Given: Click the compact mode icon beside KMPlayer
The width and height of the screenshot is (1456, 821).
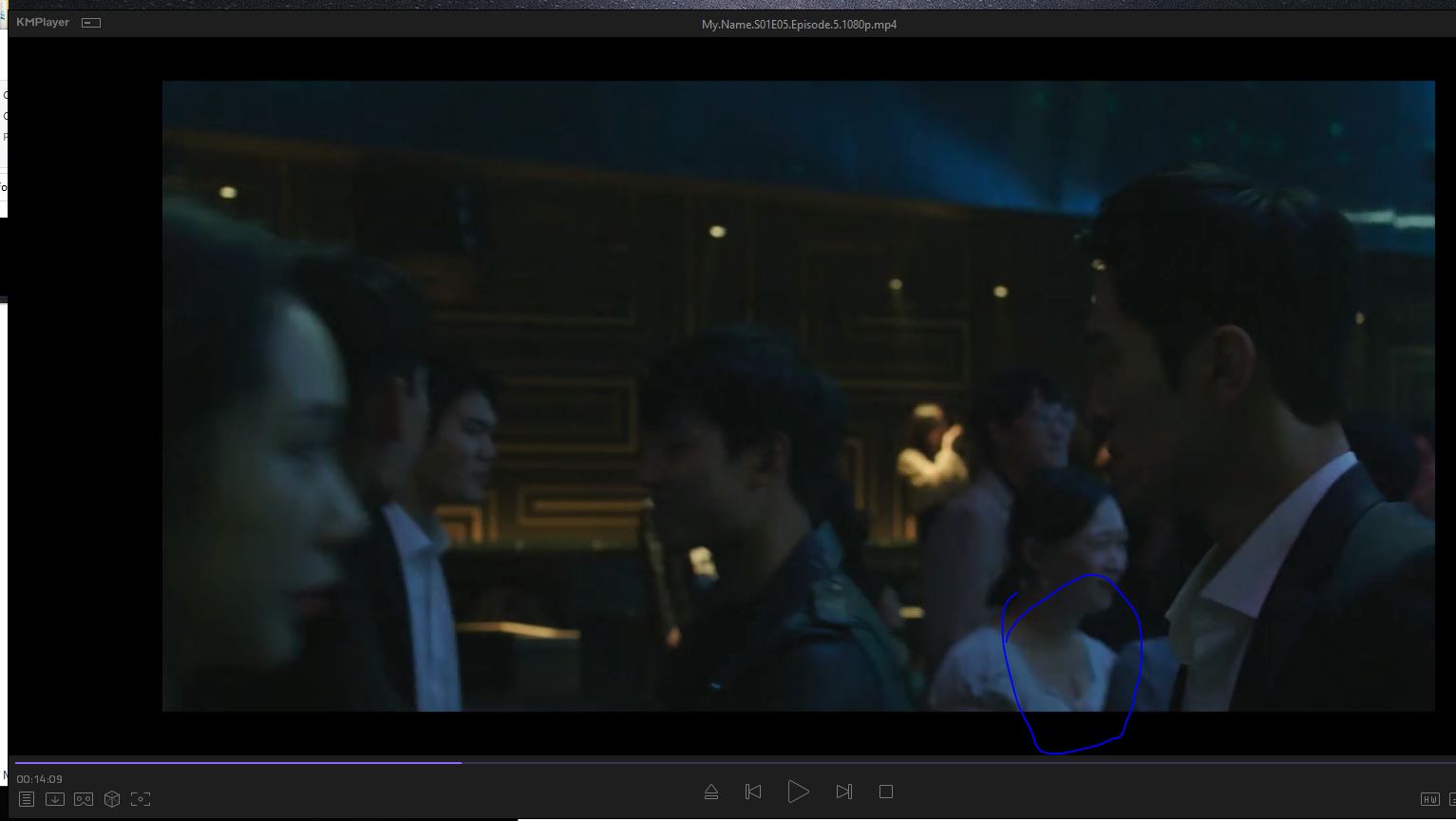Looking at the screenshot, I should (x=91, y=23).
